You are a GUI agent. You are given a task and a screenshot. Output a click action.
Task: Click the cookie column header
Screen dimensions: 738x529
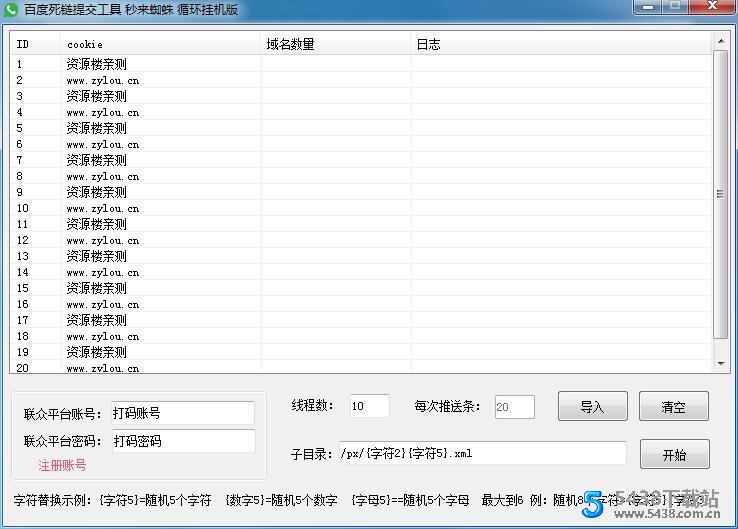160,44
